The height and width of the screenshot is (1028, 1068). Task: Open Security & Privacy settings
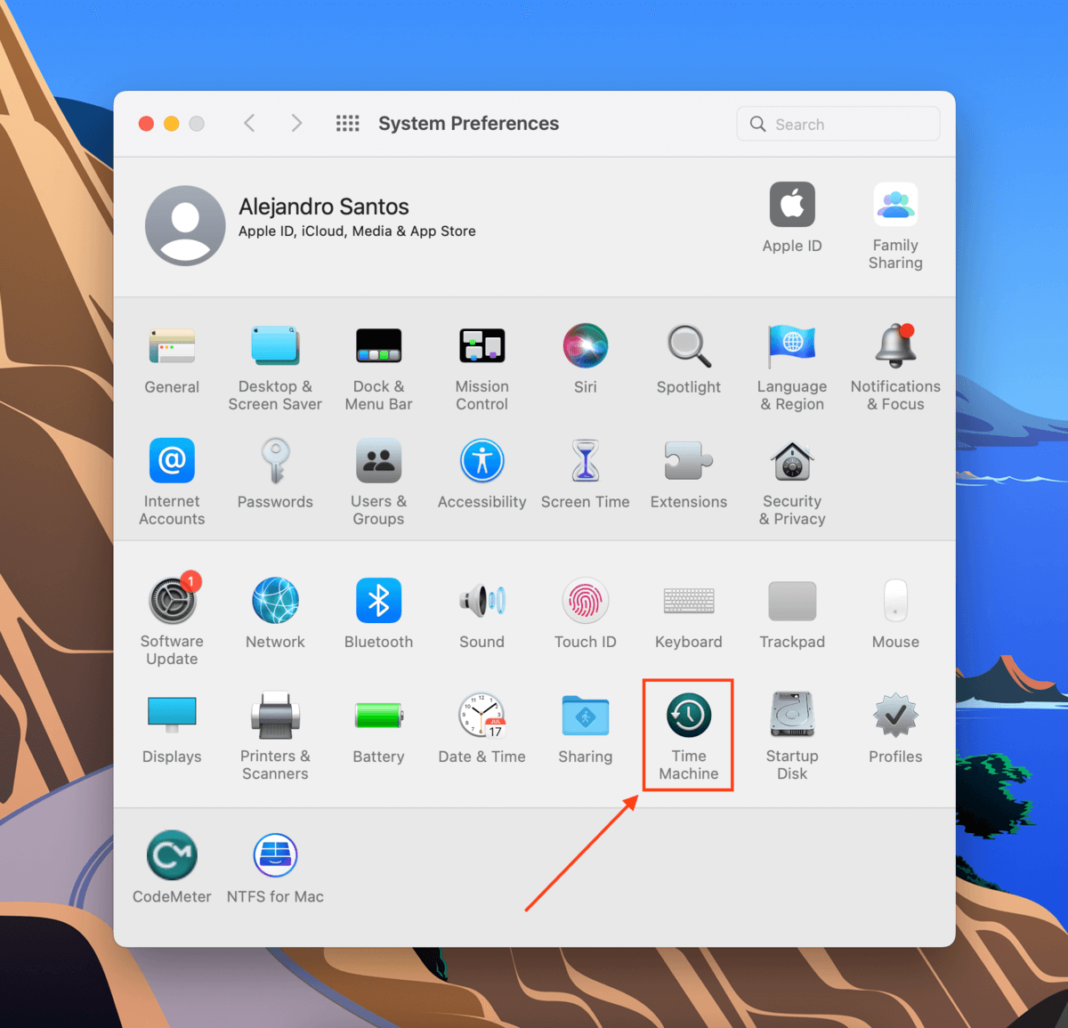[x=791, y=462]
